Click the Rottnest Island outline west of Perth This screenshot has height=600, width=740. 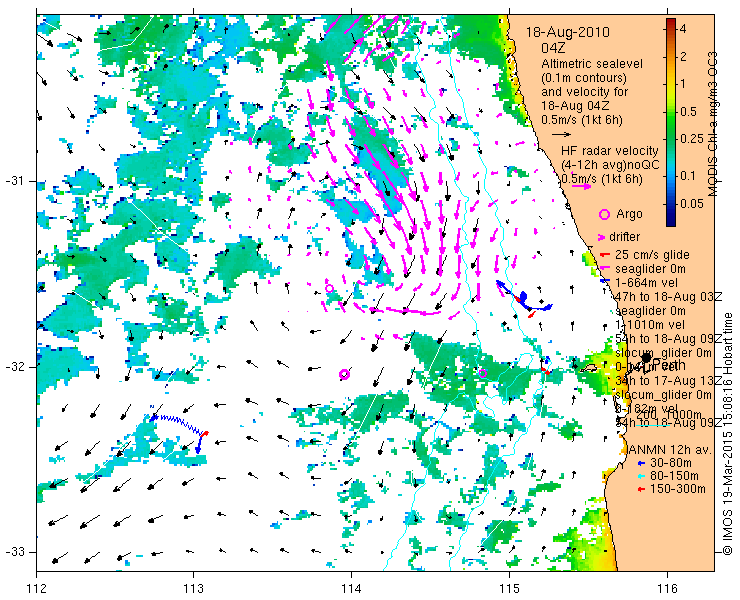point(589,368)
